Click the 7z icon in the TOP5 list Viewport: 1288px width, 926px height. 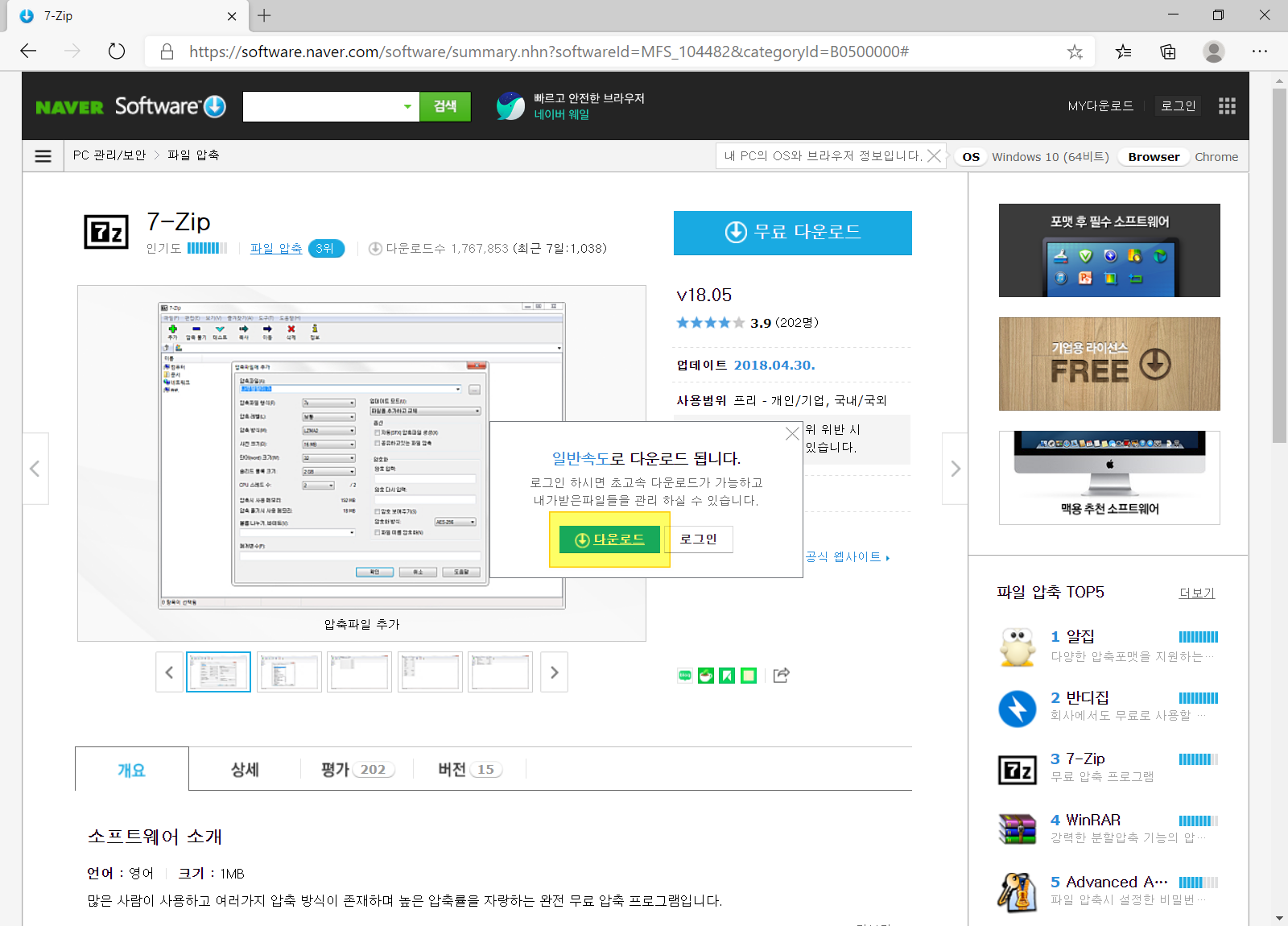[1018, 771]
